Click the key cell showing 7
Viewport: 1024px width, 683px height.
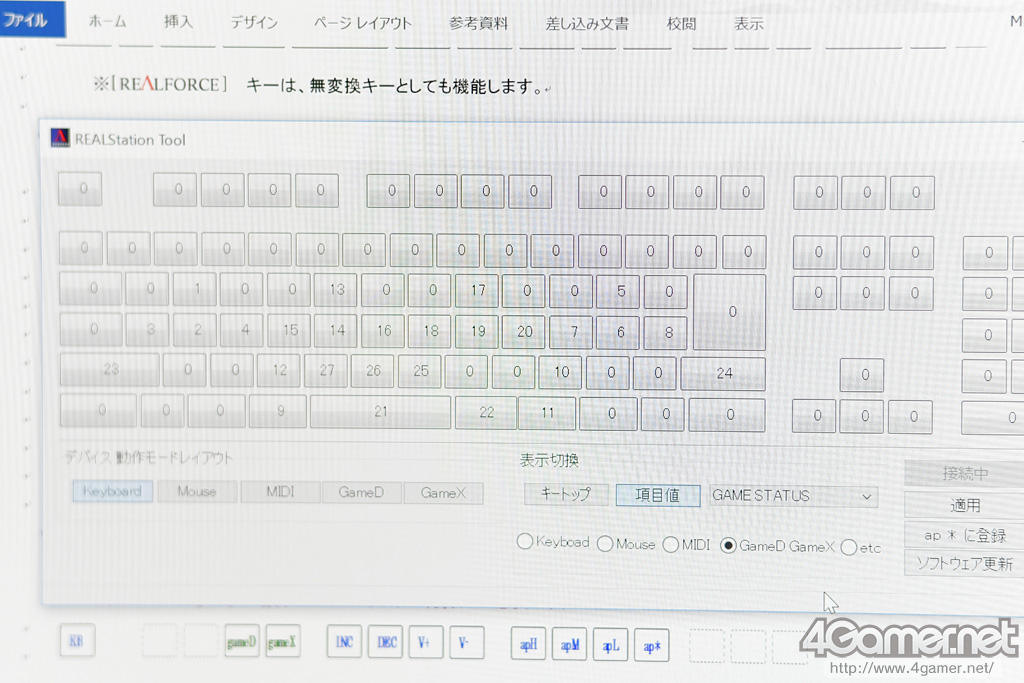(572, 332)
